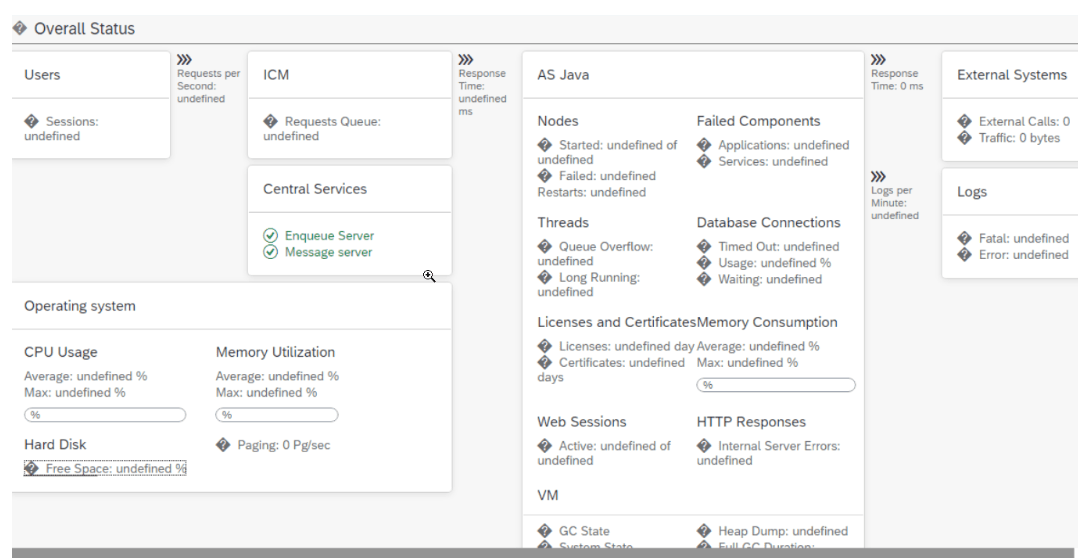Click the status icon beside Licenses

coord(545,346)
